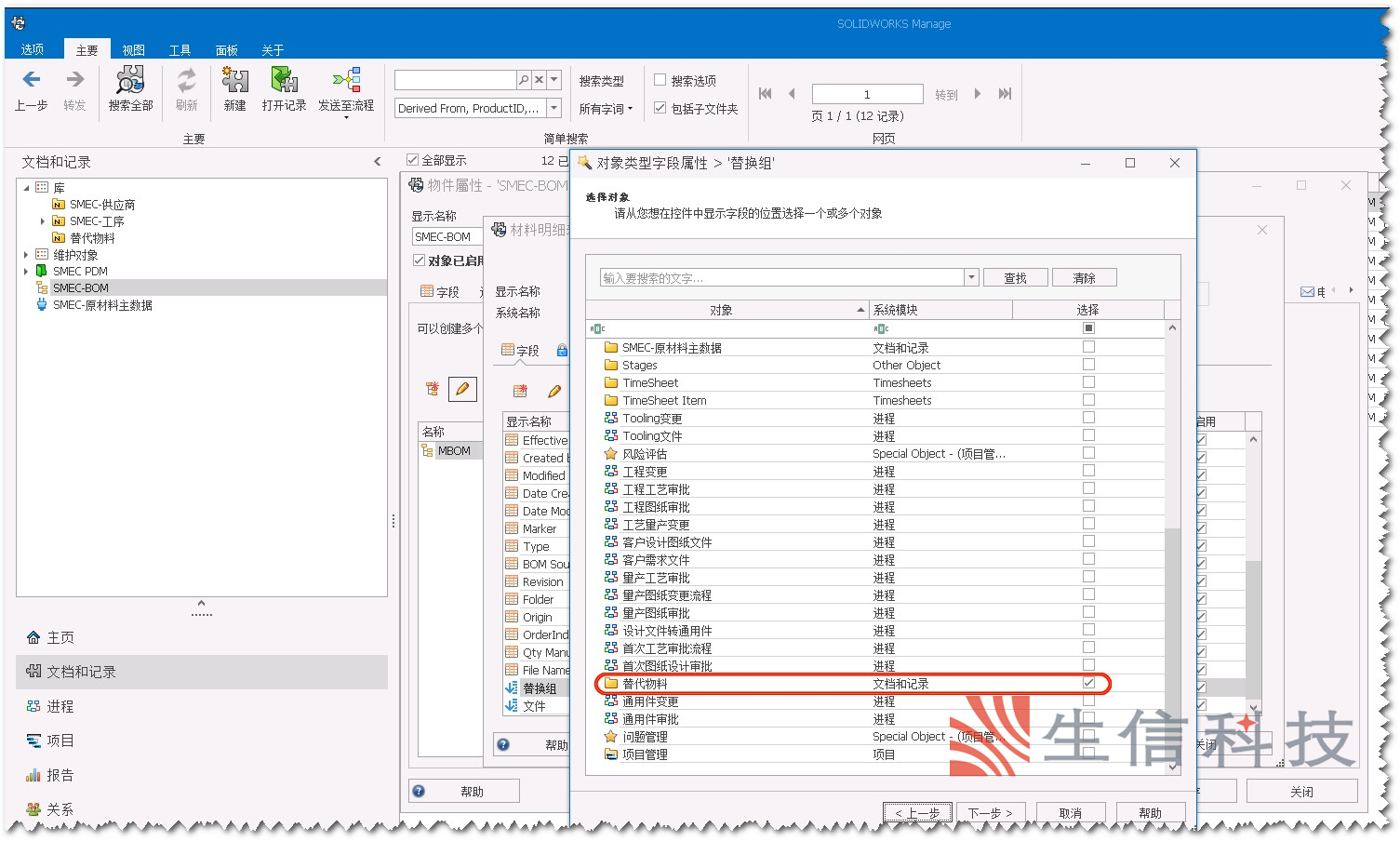Click the 发送至流程 workflow icon

coord(346,80)
